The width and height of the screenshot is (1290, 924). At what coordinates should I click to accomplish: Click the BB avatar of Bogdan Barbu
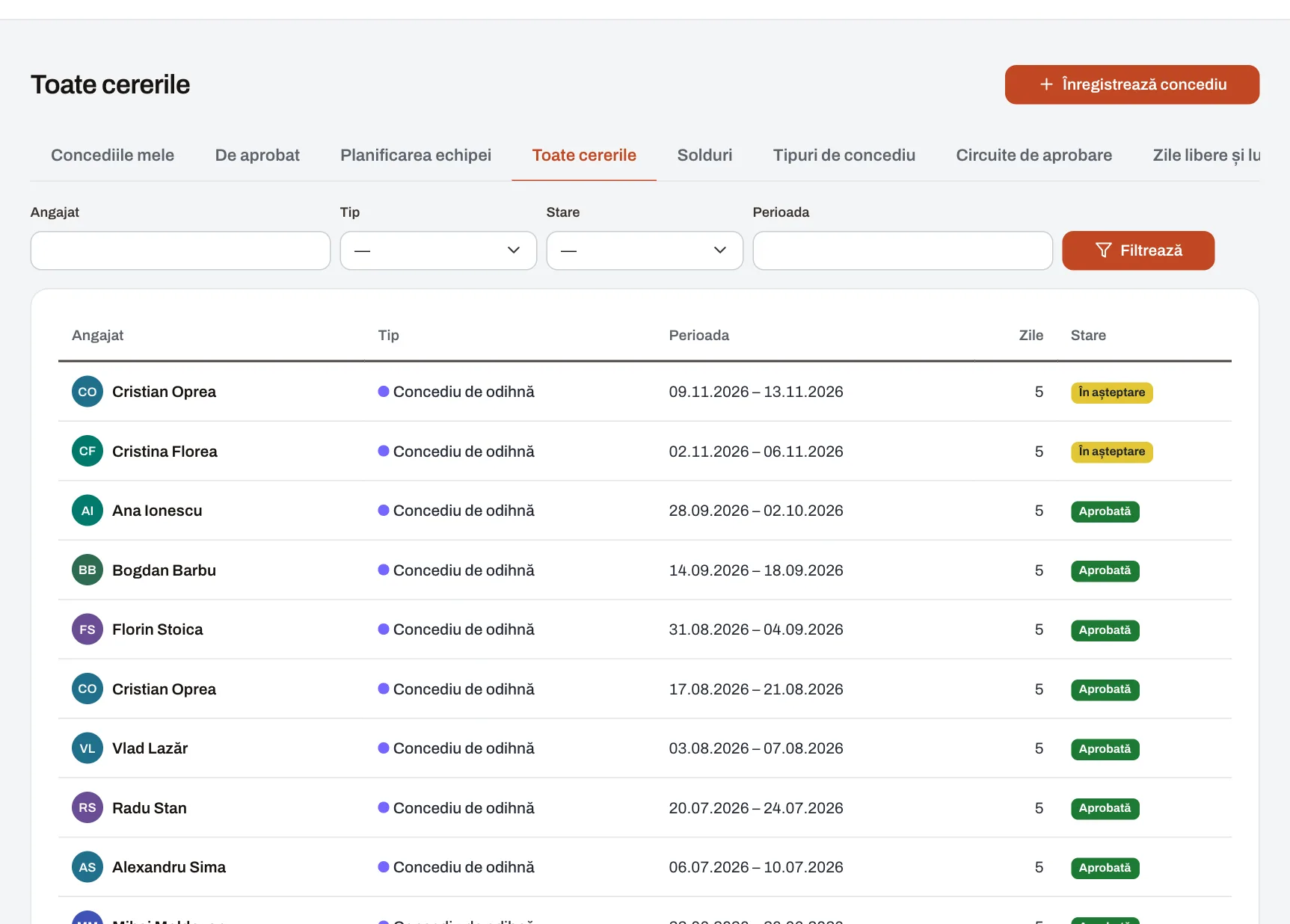87,570
